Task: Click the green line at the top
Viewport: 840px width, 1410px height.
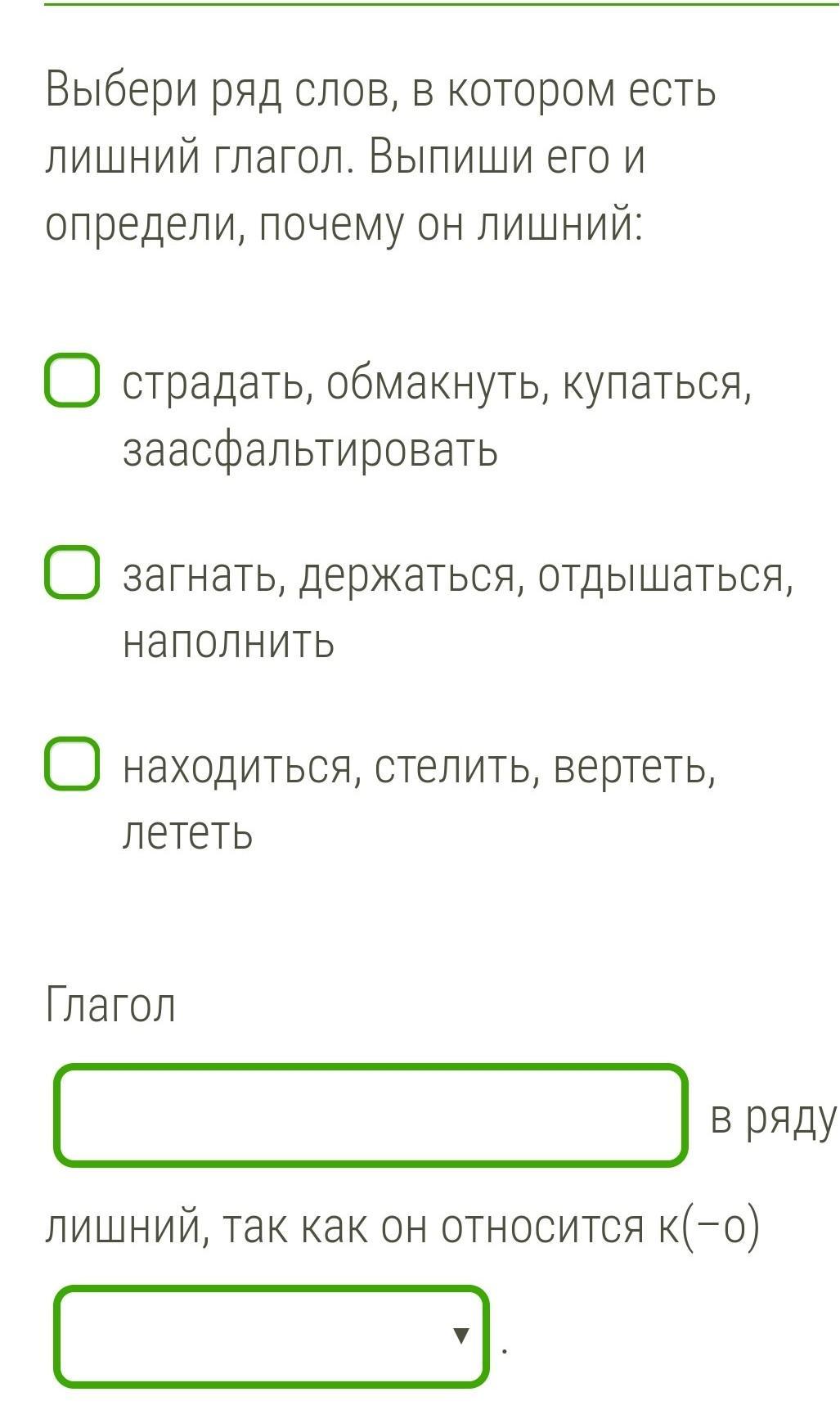Action: (442, 5)
